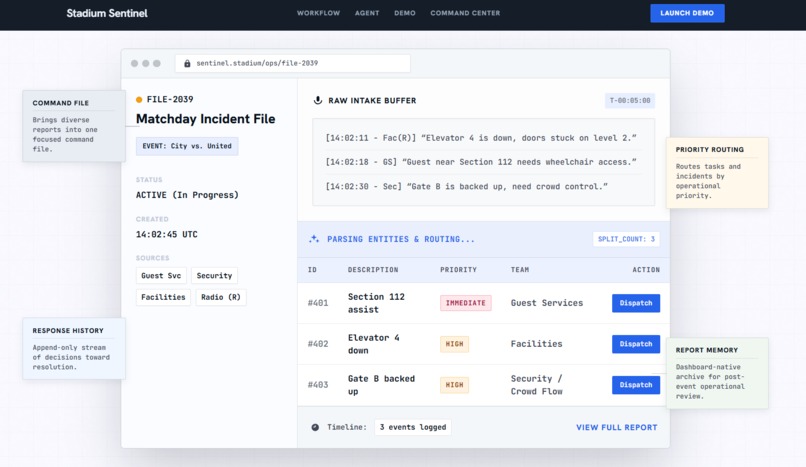Select the Guest Svc source tag
Image resolution: width=806 pixels, height=467 pixels.
[x=161, y=275]
